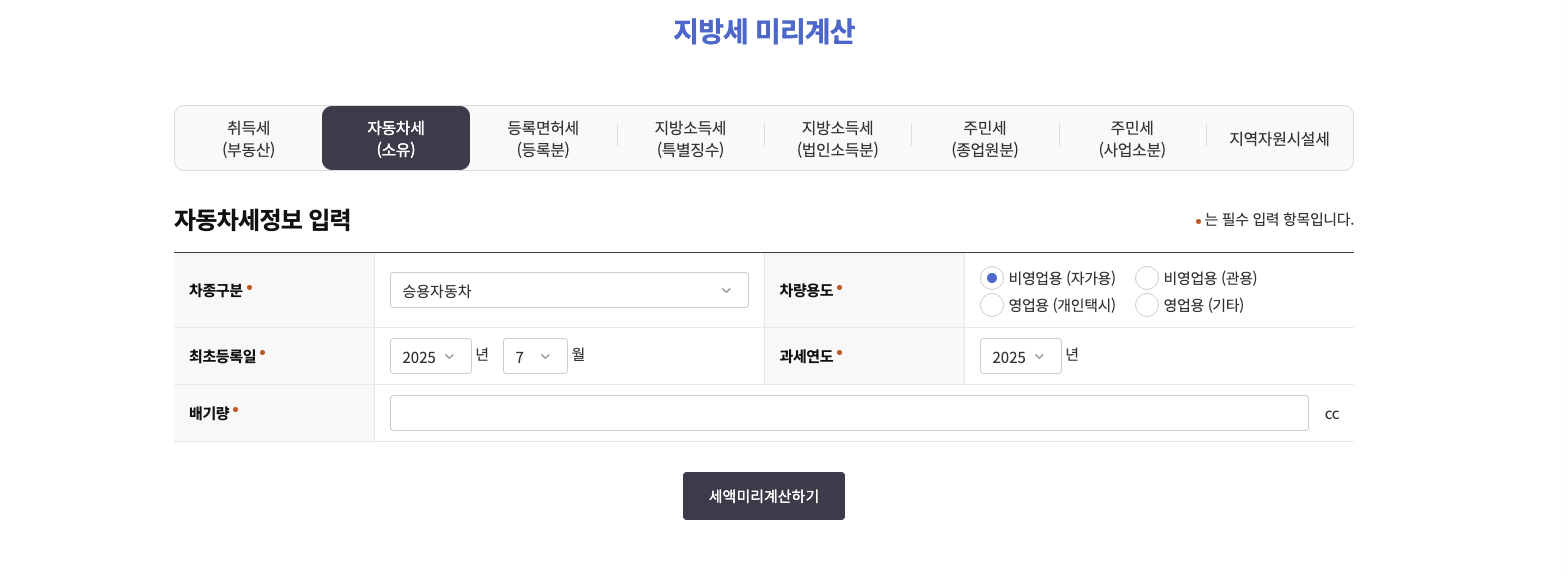
Task: Switch to the 지방소득세(특별징수) tab
Action: [690, 138]
